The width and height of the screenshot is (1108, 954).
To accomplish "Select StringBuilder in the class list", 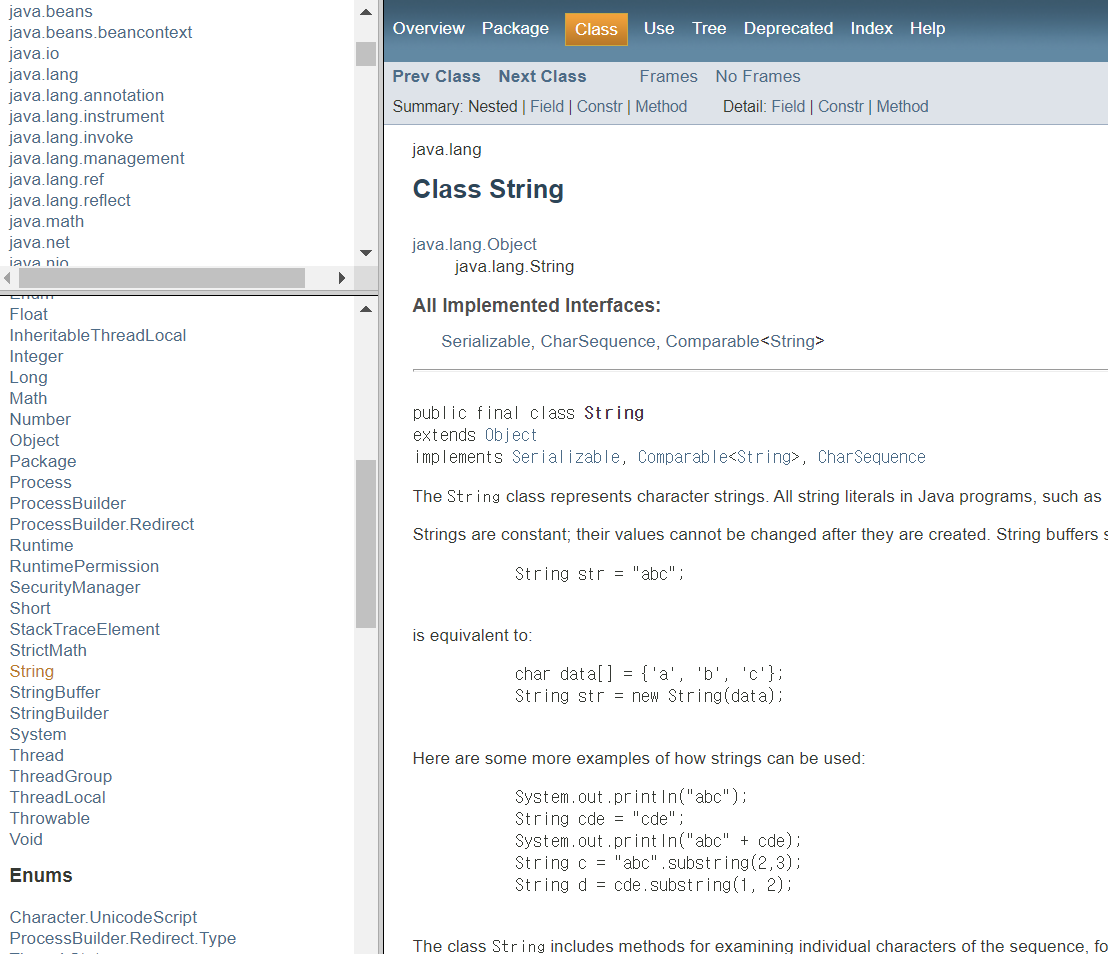I will (59, 713).
